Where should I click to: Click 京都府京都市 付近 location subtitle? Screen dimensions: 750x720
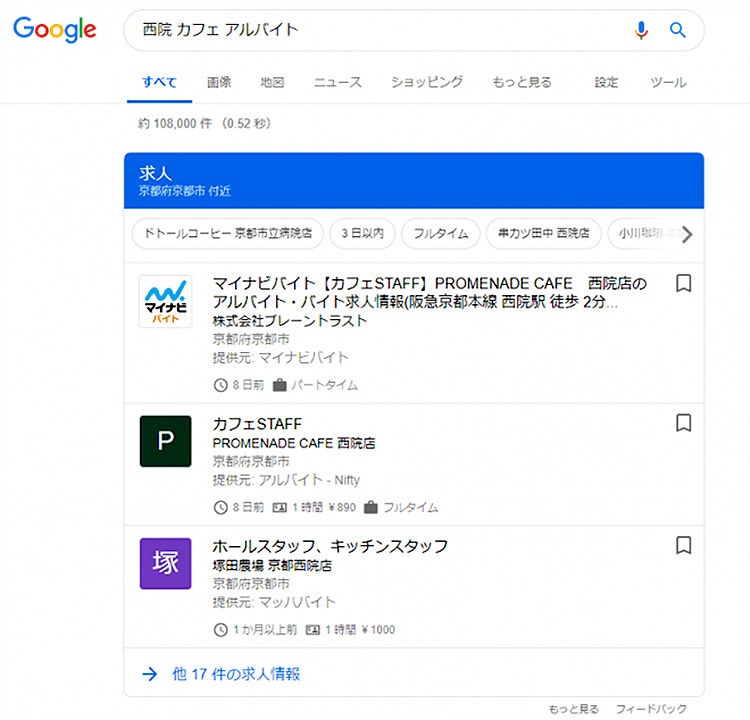pos(185,191)
